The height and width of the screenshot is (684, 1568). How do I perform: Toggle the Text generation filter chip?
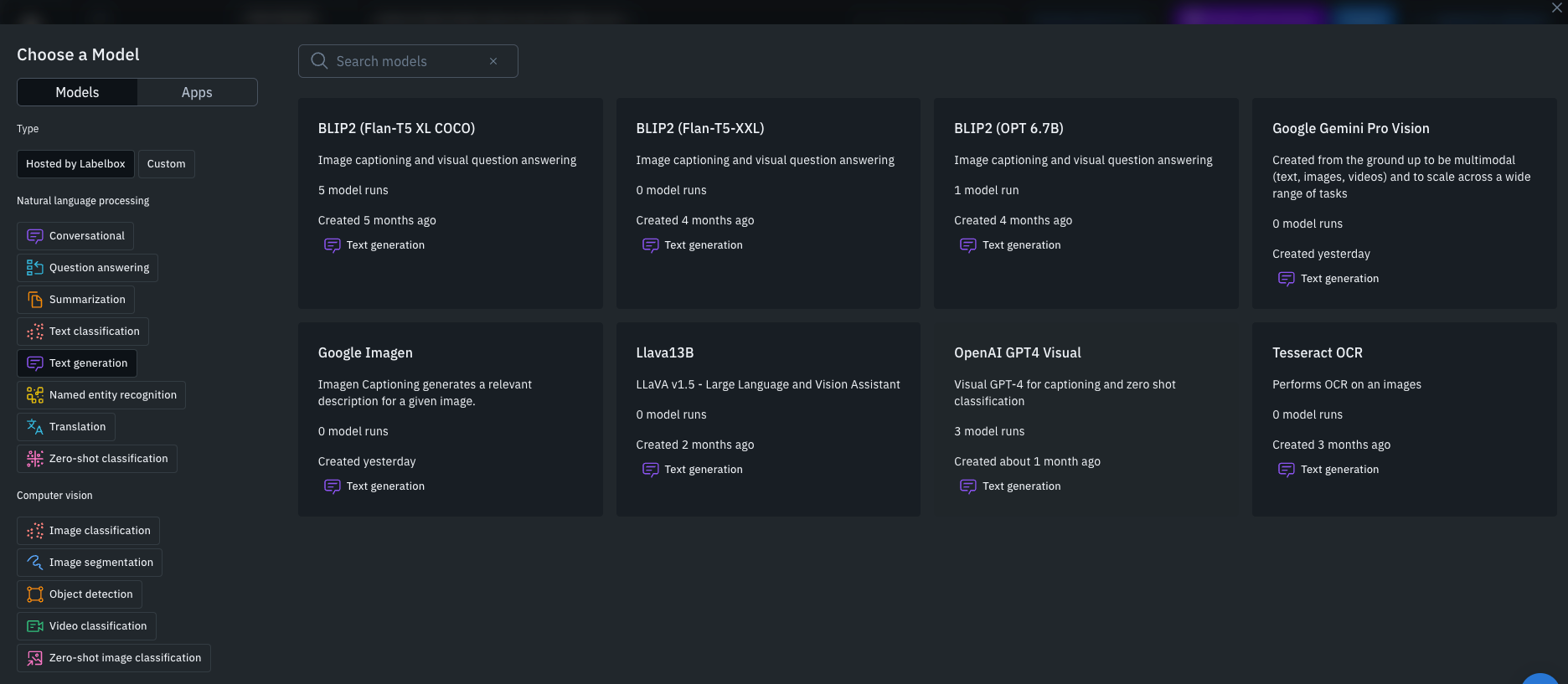coord(77,363)
